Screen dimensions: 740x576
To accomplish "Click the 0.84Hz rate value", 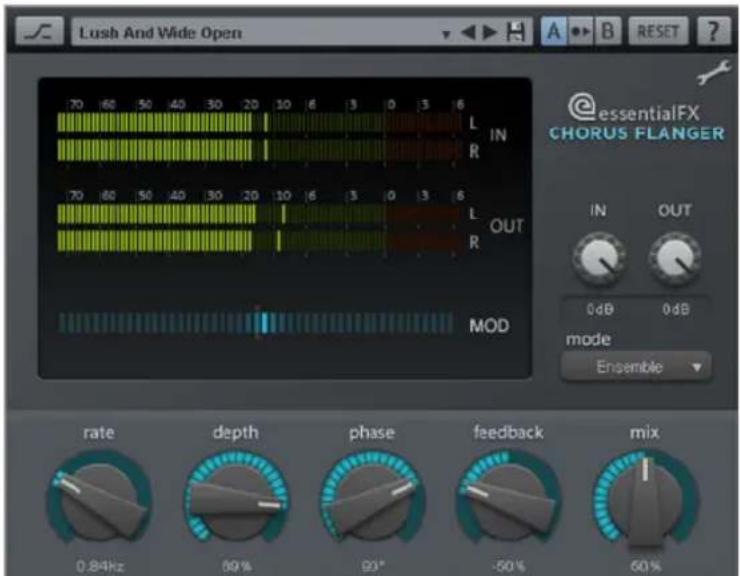I will point(100,566).
